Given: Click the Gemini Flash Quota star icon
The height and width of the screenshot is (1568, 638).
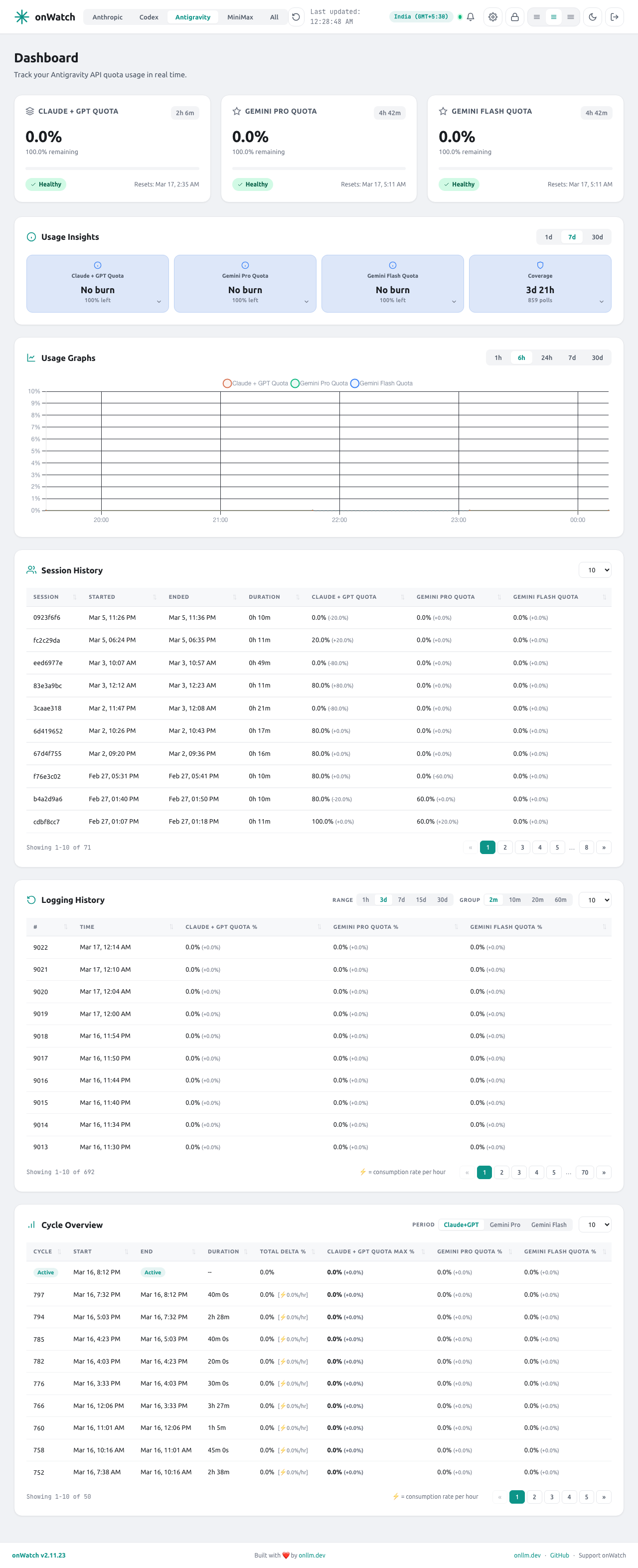Looking at the screenshot, I should pyautogui.click(x=443, y=111).
